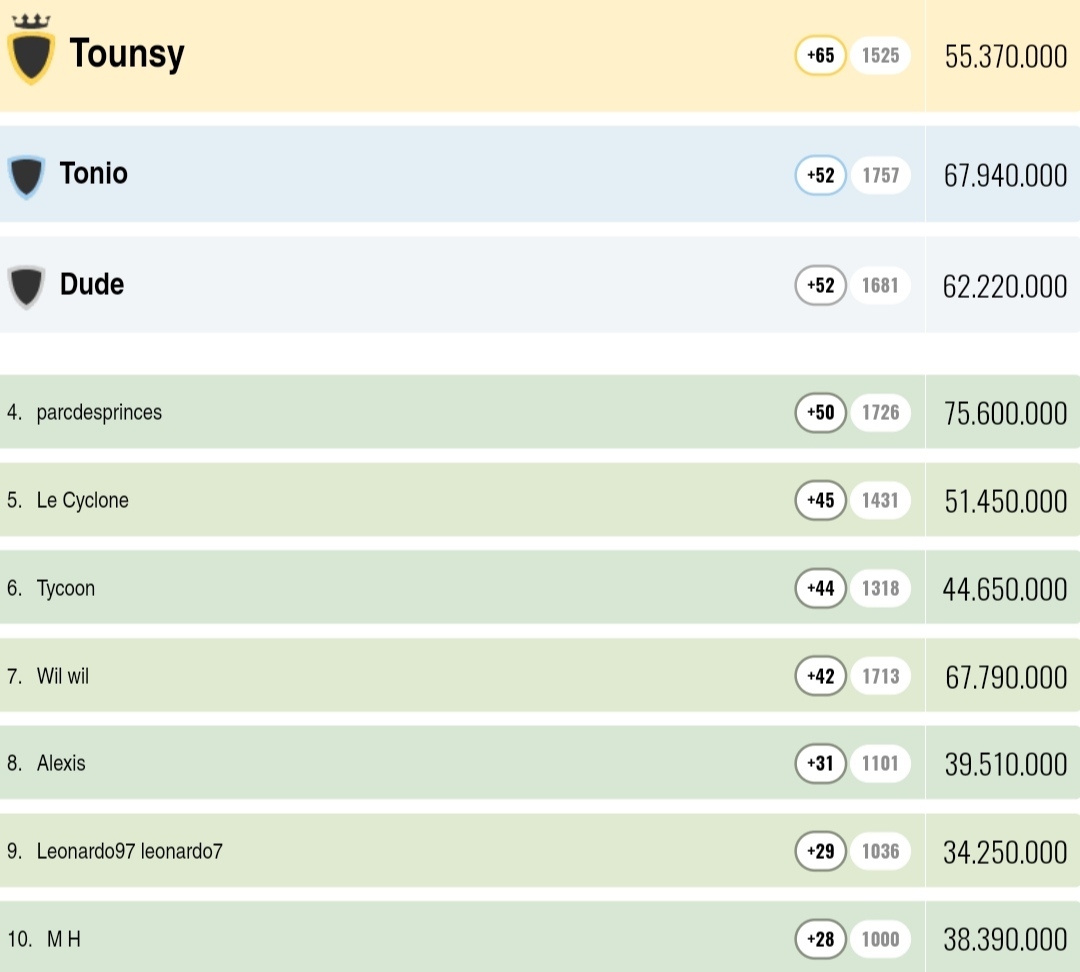1080x972 pixels.
Task: Click the +45 badge for Le Cyclone
Action: (x=820, y=500)
